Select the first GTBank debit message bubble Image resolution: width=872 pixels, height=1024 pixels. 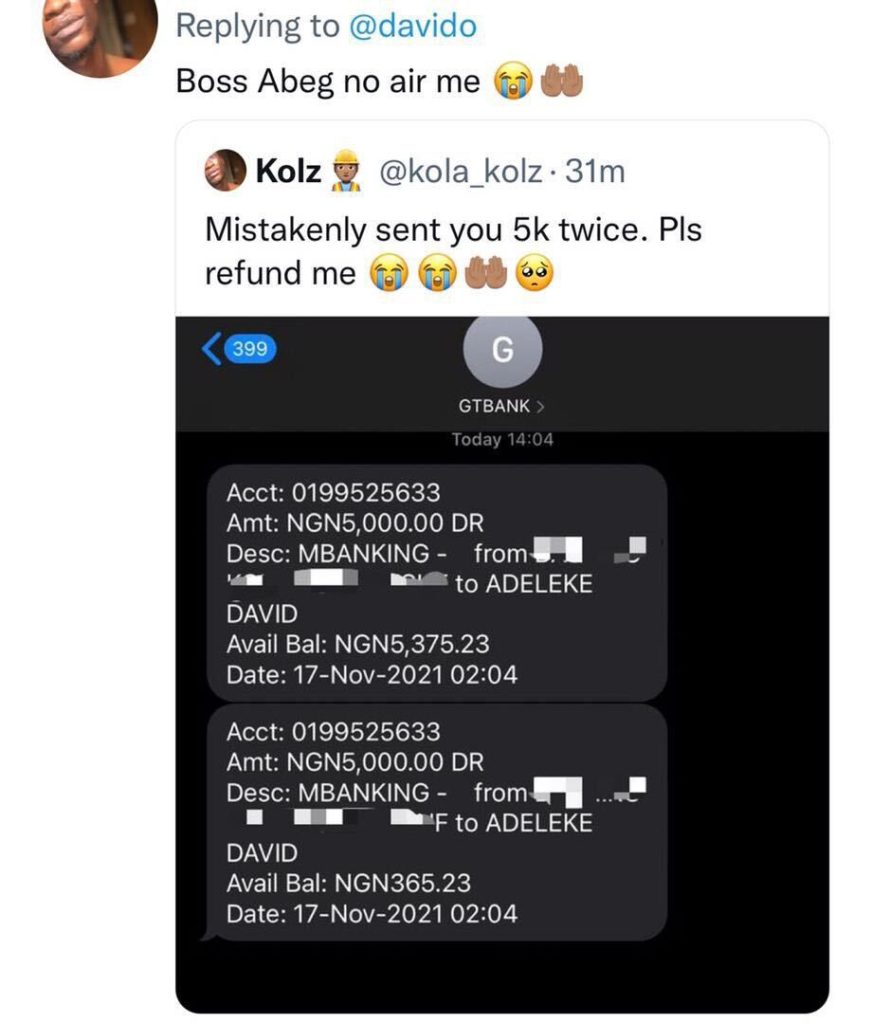click(436, 582)
